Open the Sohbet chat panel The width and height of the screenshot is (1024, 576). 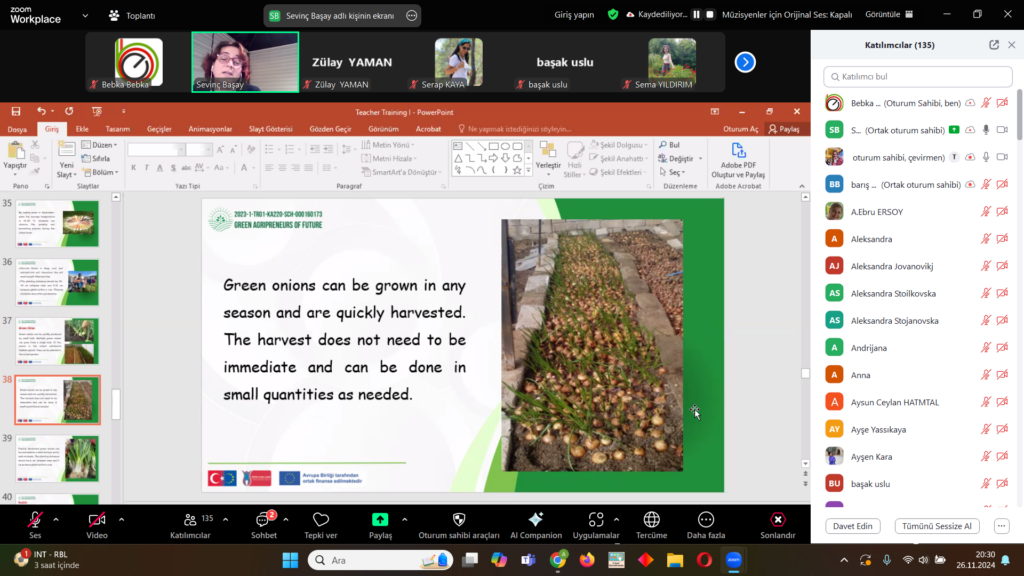coord(266,520)
